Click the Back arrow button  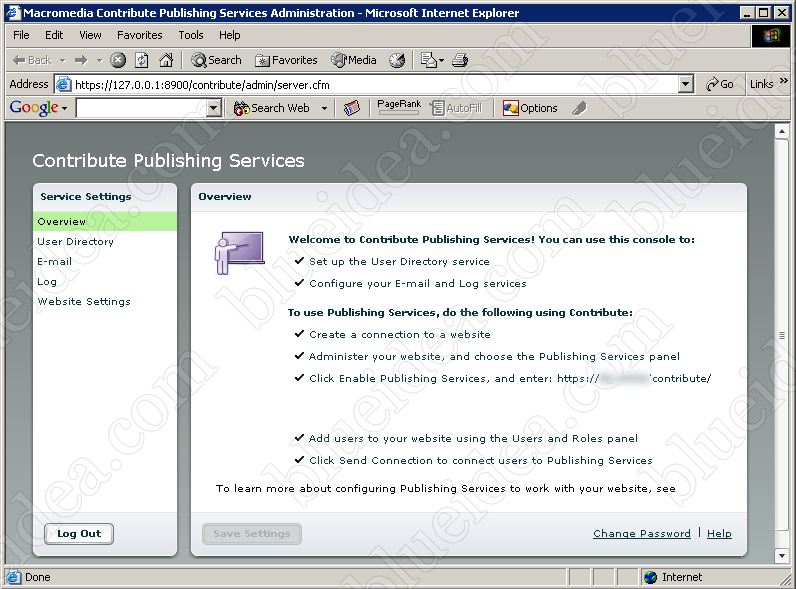tap(32, 60)
